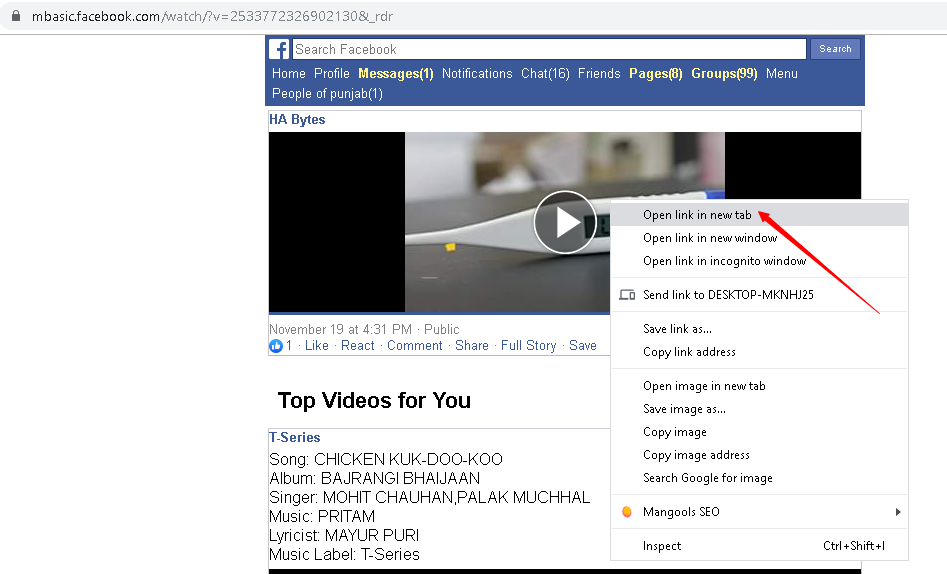Click the Like link under video
The height and width of the screenshot is (574, 947).
[x=316, y=346]
